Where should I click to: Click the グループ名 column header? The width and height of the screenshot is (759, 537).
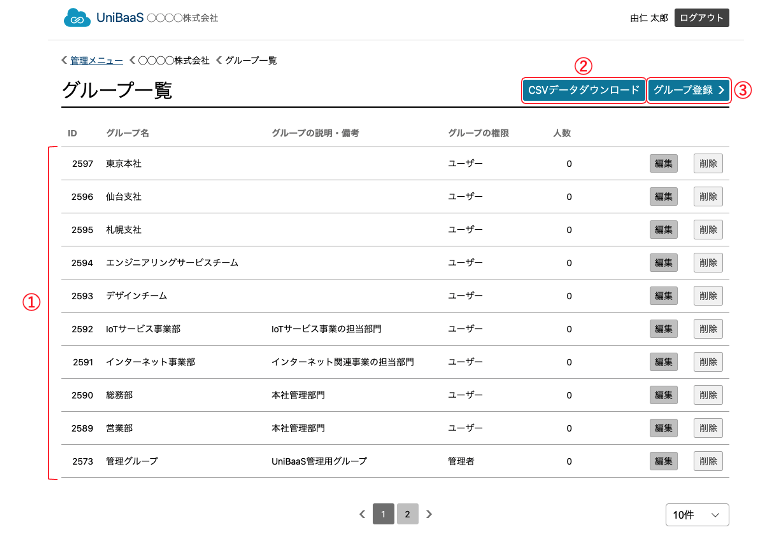click(x=127, y=133)
